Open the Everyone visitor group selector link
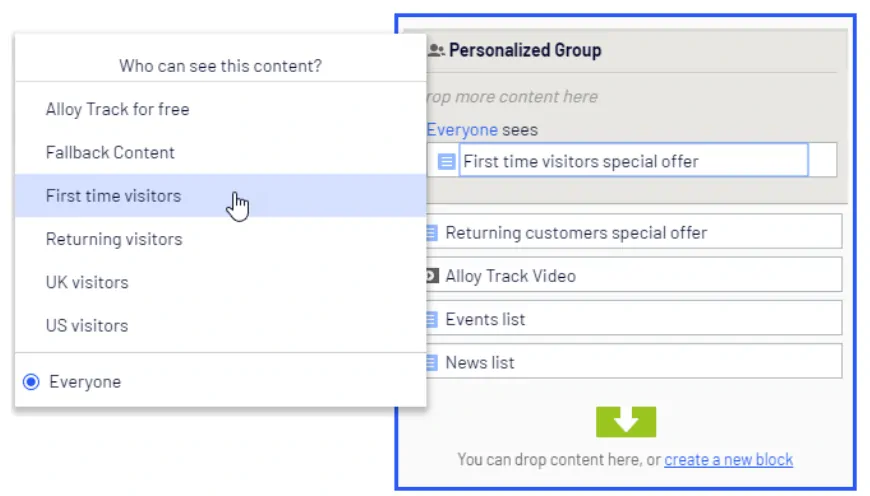 (462, 129)
